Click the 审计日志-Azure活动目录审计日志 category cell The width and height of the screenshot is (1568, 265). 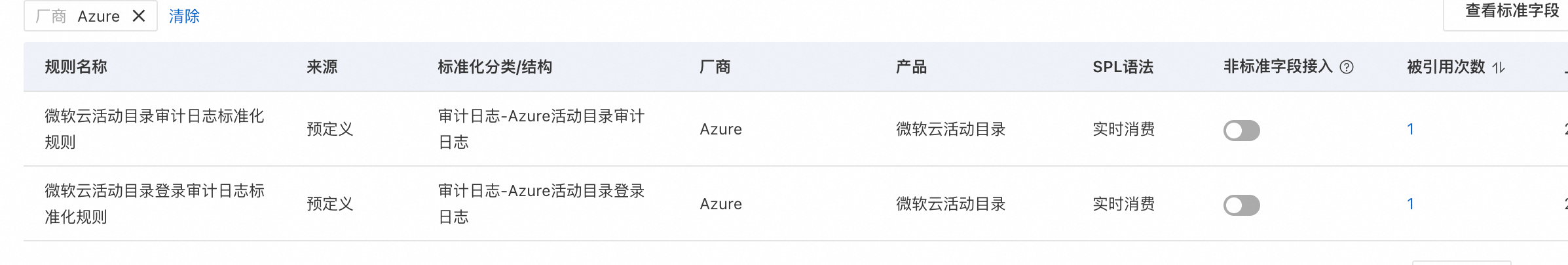tap(541, 129)
